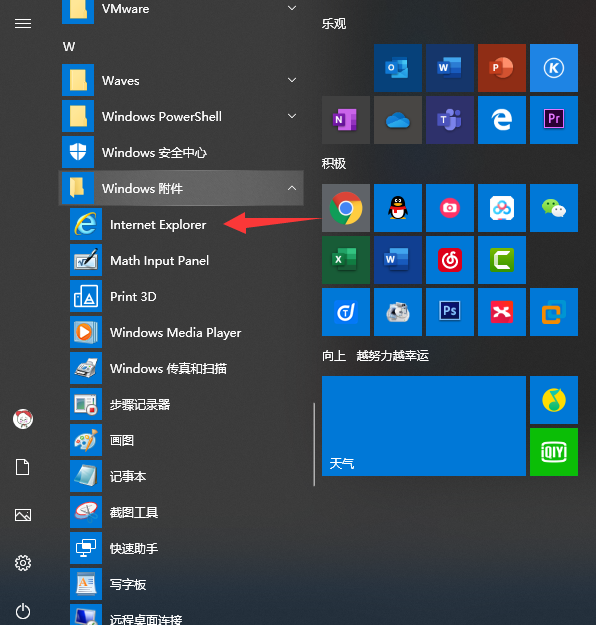Expand the Waves folder

(x=181, y=80)
